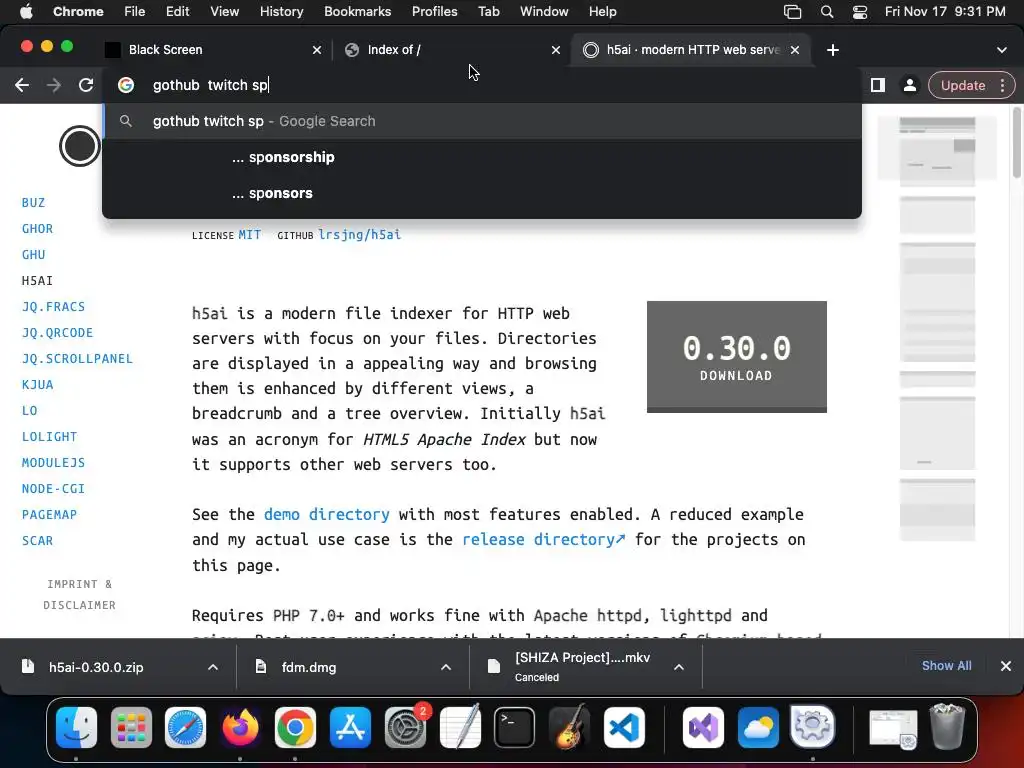Open the Profiles menu
Viewport: 1024px width, 768px height.
pos(434,12)
